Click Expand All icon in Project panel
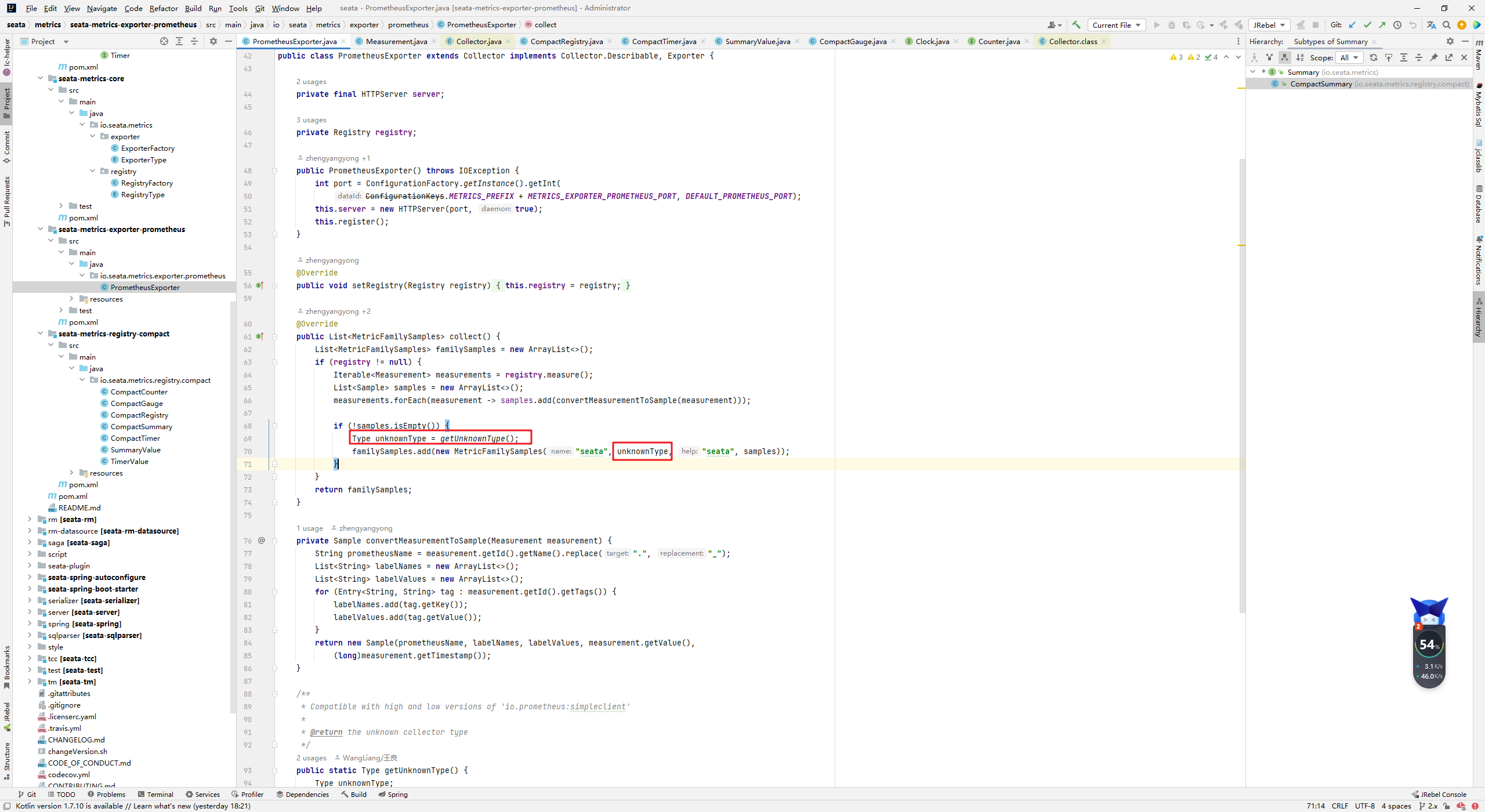1485x812 pixels. pos(179,41)
